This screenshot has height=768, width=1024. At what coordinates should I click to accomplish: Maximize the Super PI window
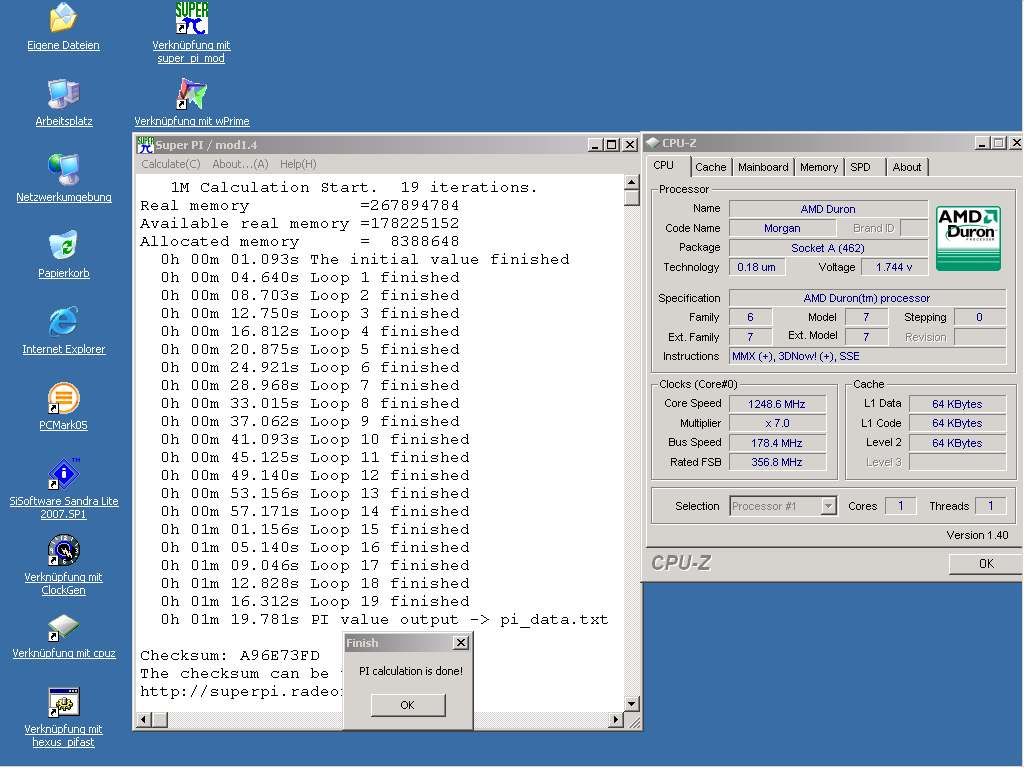611,144
